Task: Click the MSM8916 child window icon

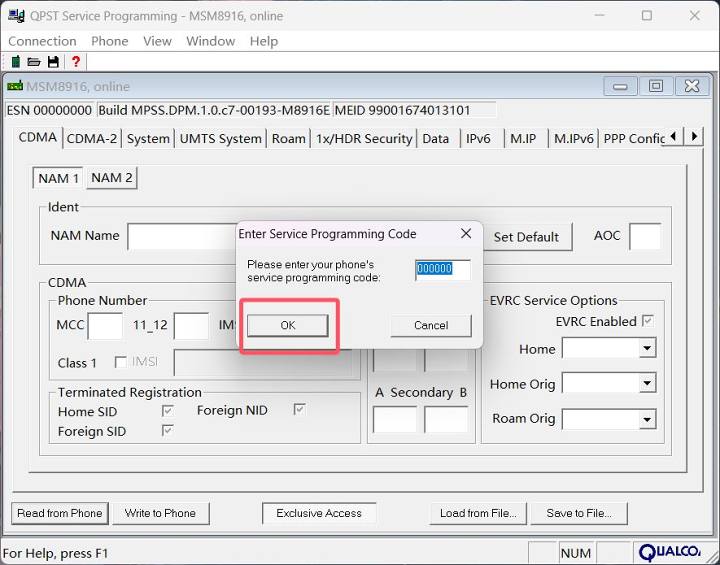Action: (x=14, y=87)
